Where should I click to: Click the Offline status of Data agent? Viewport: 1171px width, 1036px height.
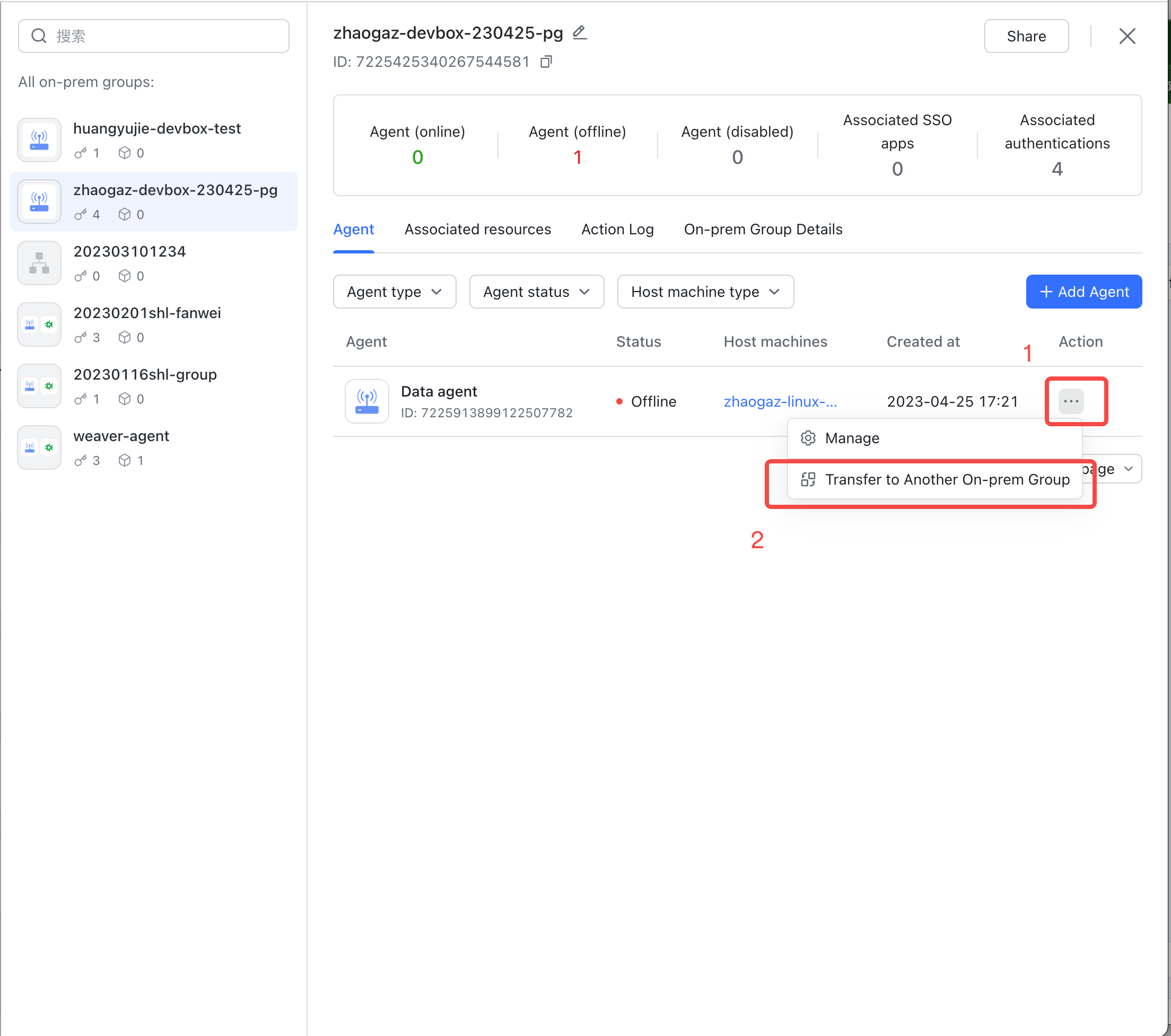(x=645, y=401)
